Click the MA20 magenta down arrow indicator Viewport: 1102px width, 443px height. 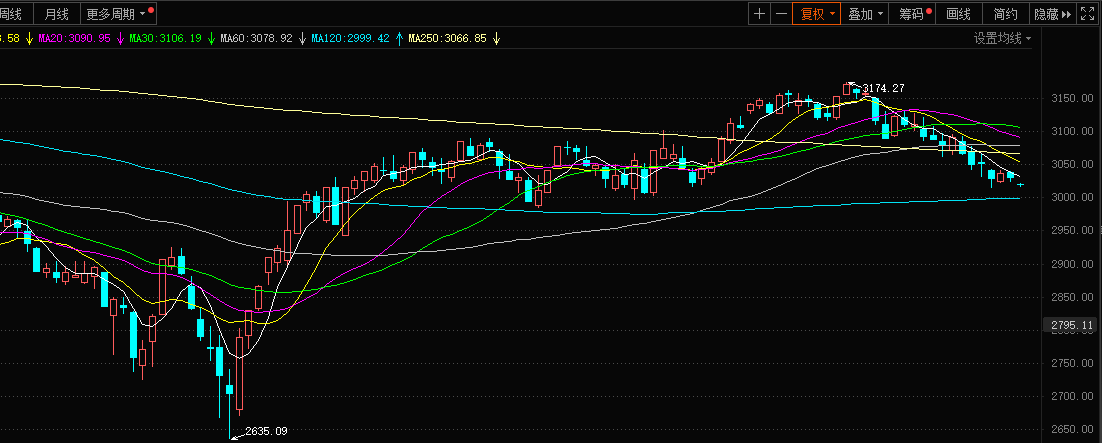click(120, 38)
